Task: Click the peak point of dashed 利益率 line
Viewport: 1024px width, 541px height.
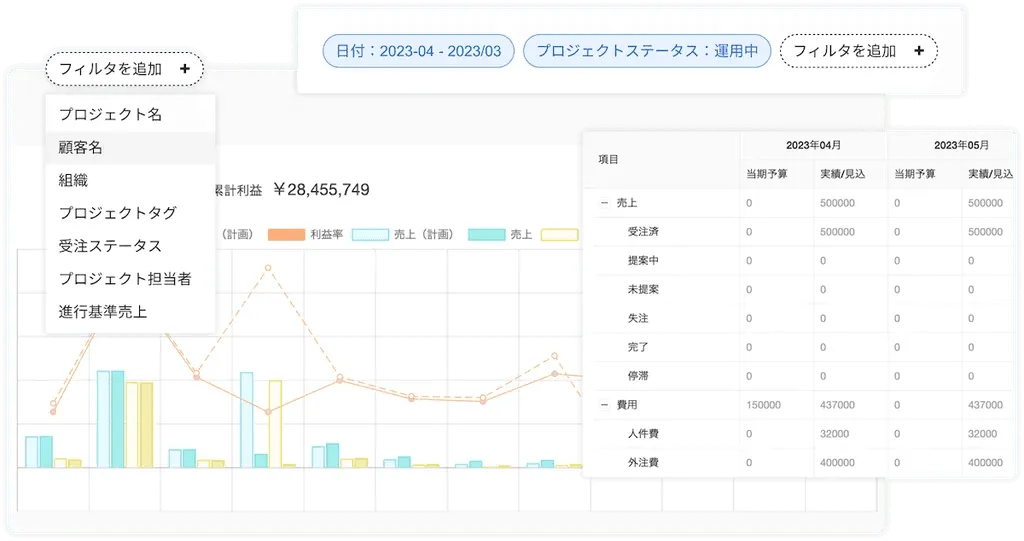Action: [267, 268]
